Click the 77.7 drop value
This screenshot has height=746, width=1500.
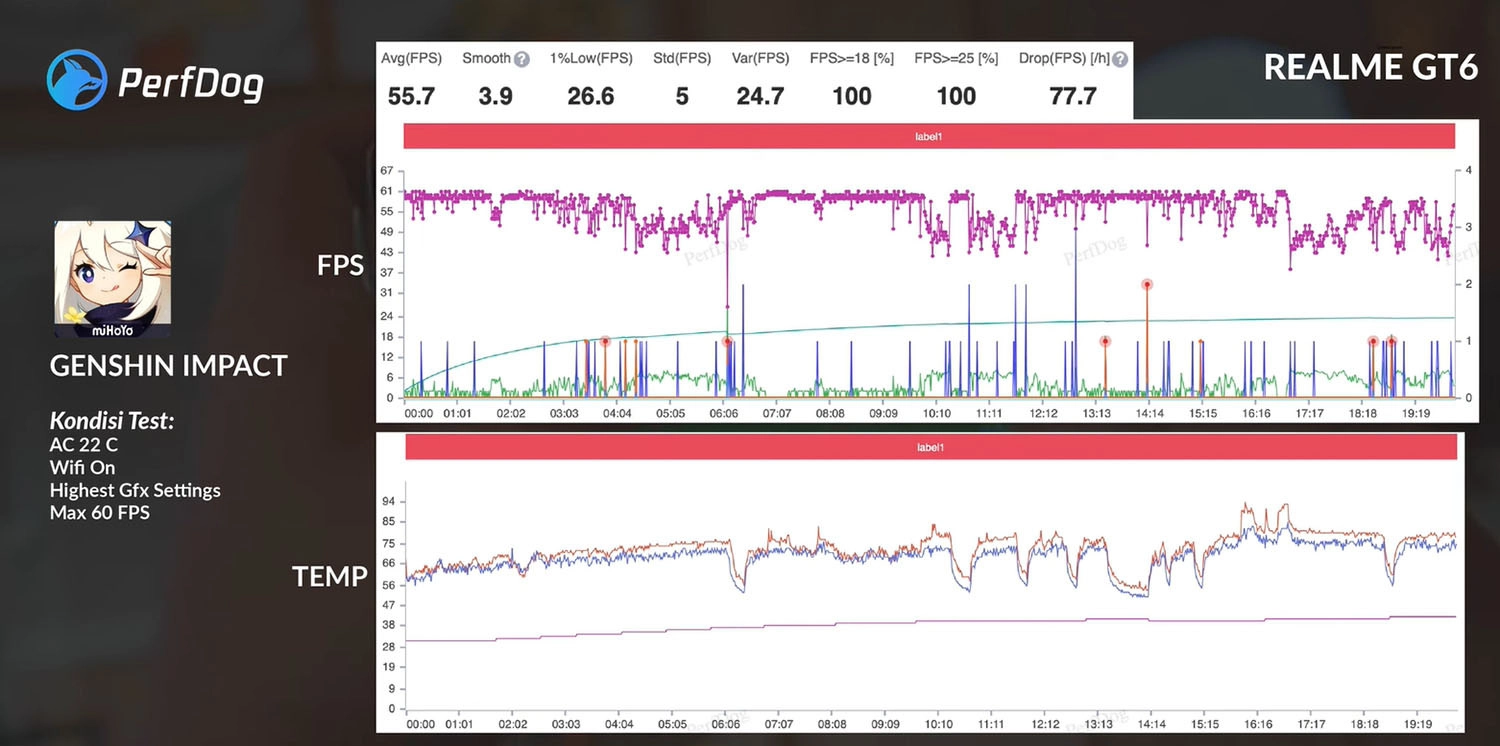(x=1073, y=96)
